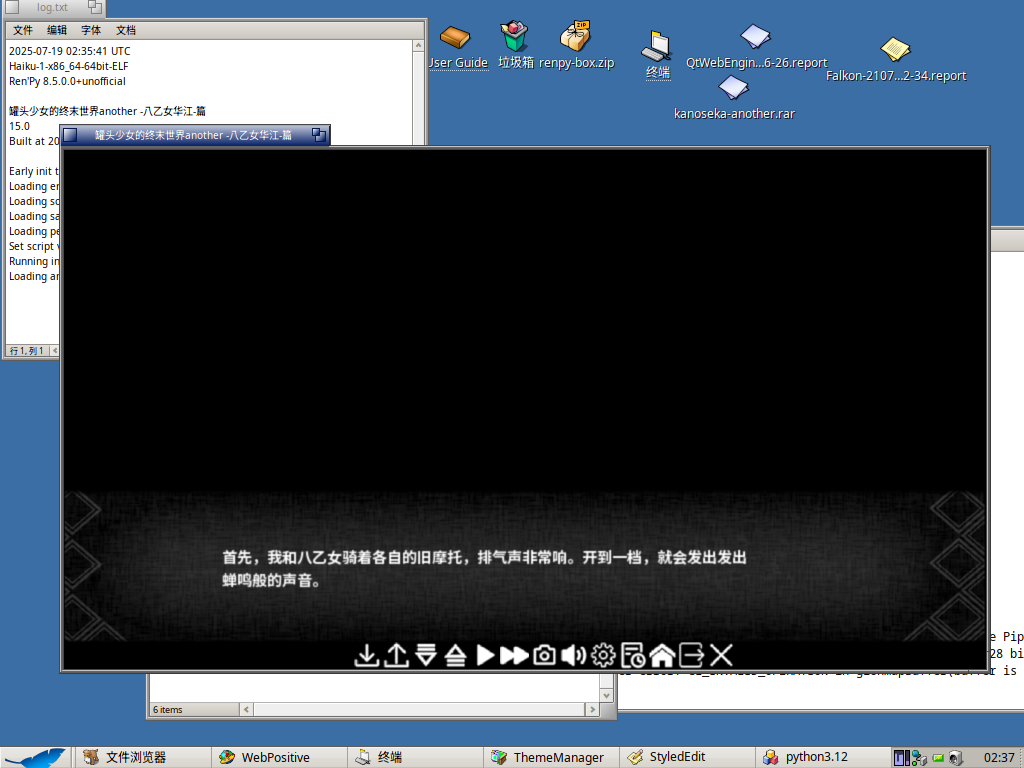Return to main menu via house icon
The width and height of the screenshot is (1024, 768).
point(662,655)
